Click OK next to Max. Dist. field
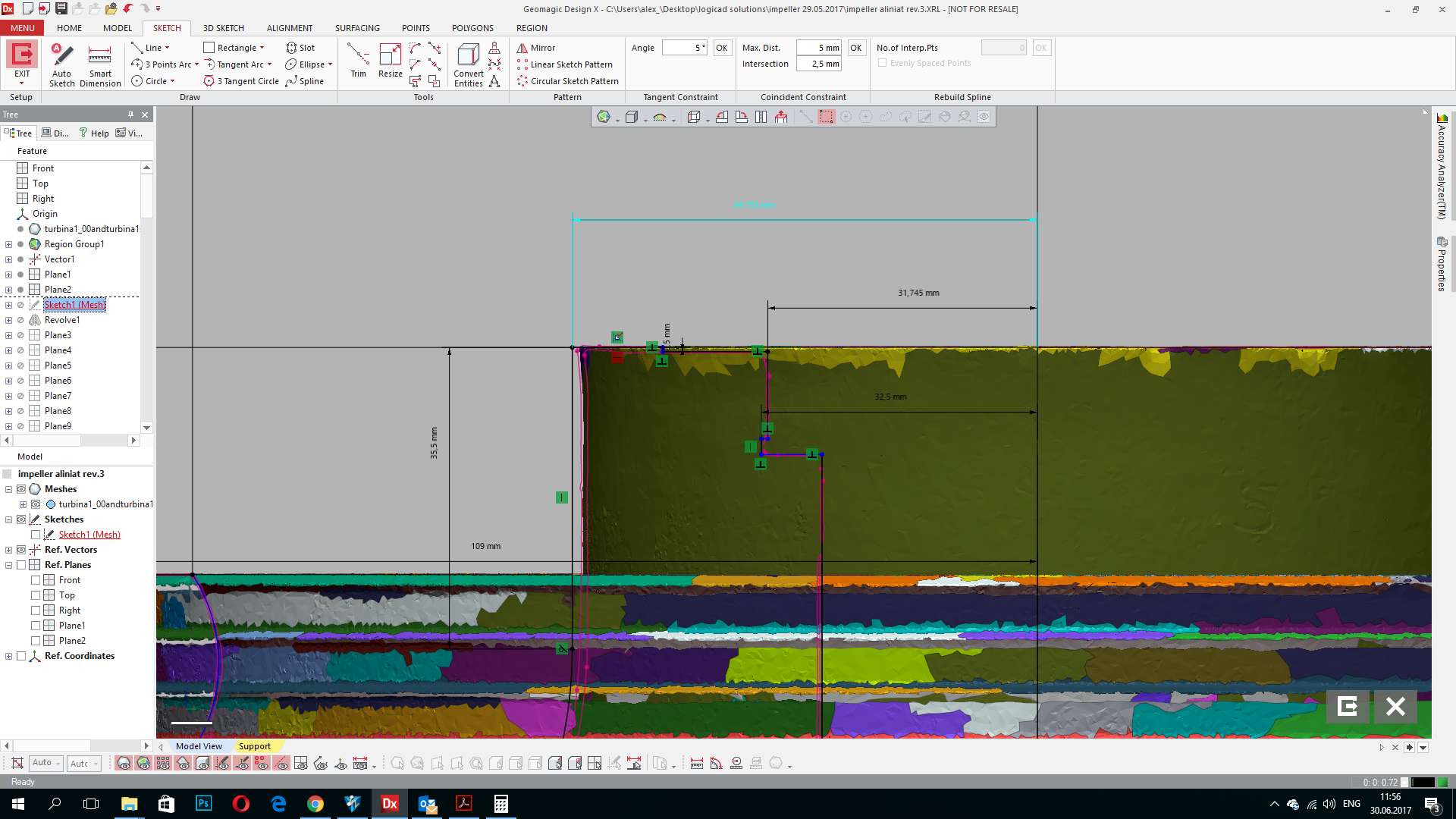This screenshot has height=819, width=1456. (856, 48)
